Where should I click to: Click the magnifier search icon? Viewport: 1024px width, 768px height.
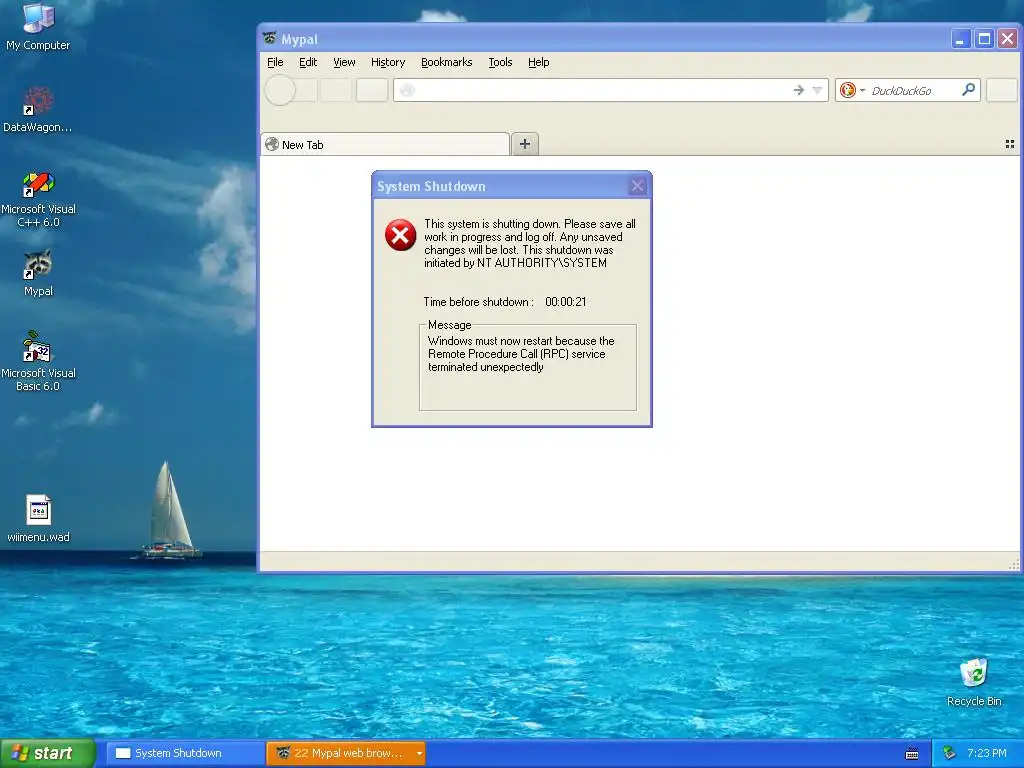point(968,89)
